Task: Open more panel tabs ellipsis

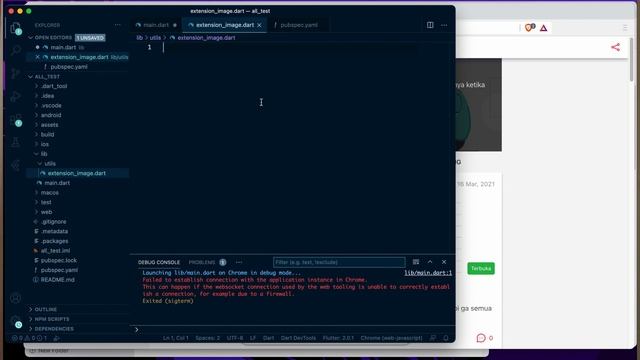Action: (239, 262)
